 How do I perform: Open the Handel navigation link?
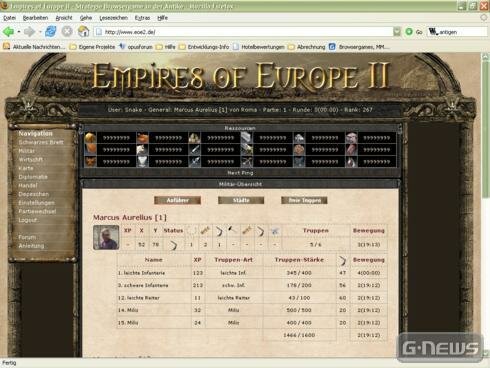click(x=28, y=185)
